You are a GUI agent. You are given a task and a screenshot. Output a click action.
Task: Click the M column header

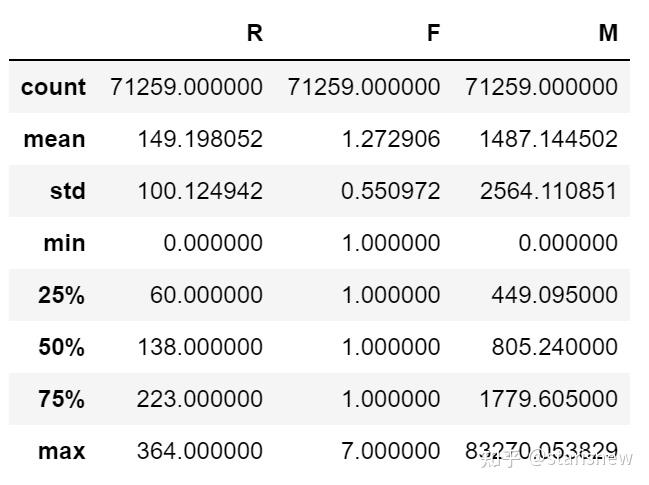pos(608,33)
